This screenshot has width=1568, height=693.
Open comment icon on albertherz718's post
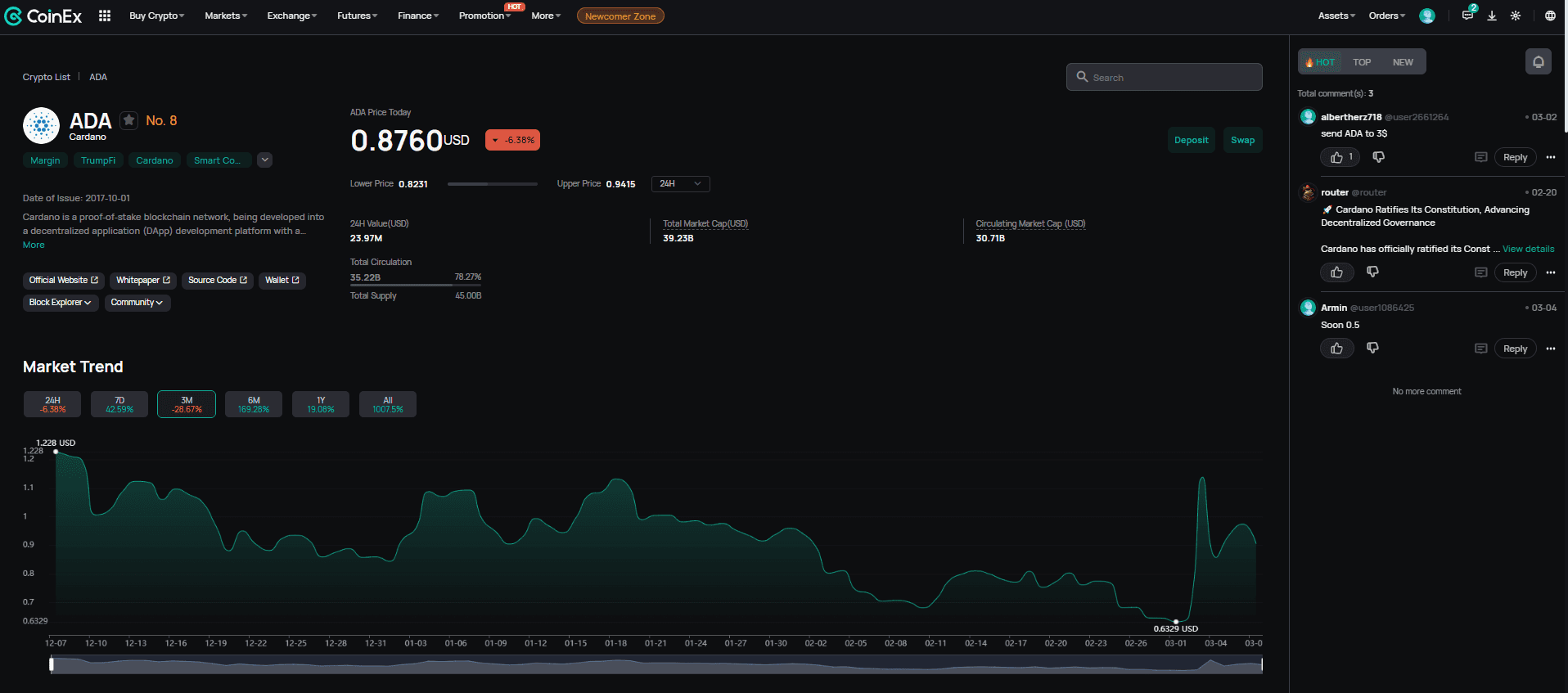[1480, 157]
